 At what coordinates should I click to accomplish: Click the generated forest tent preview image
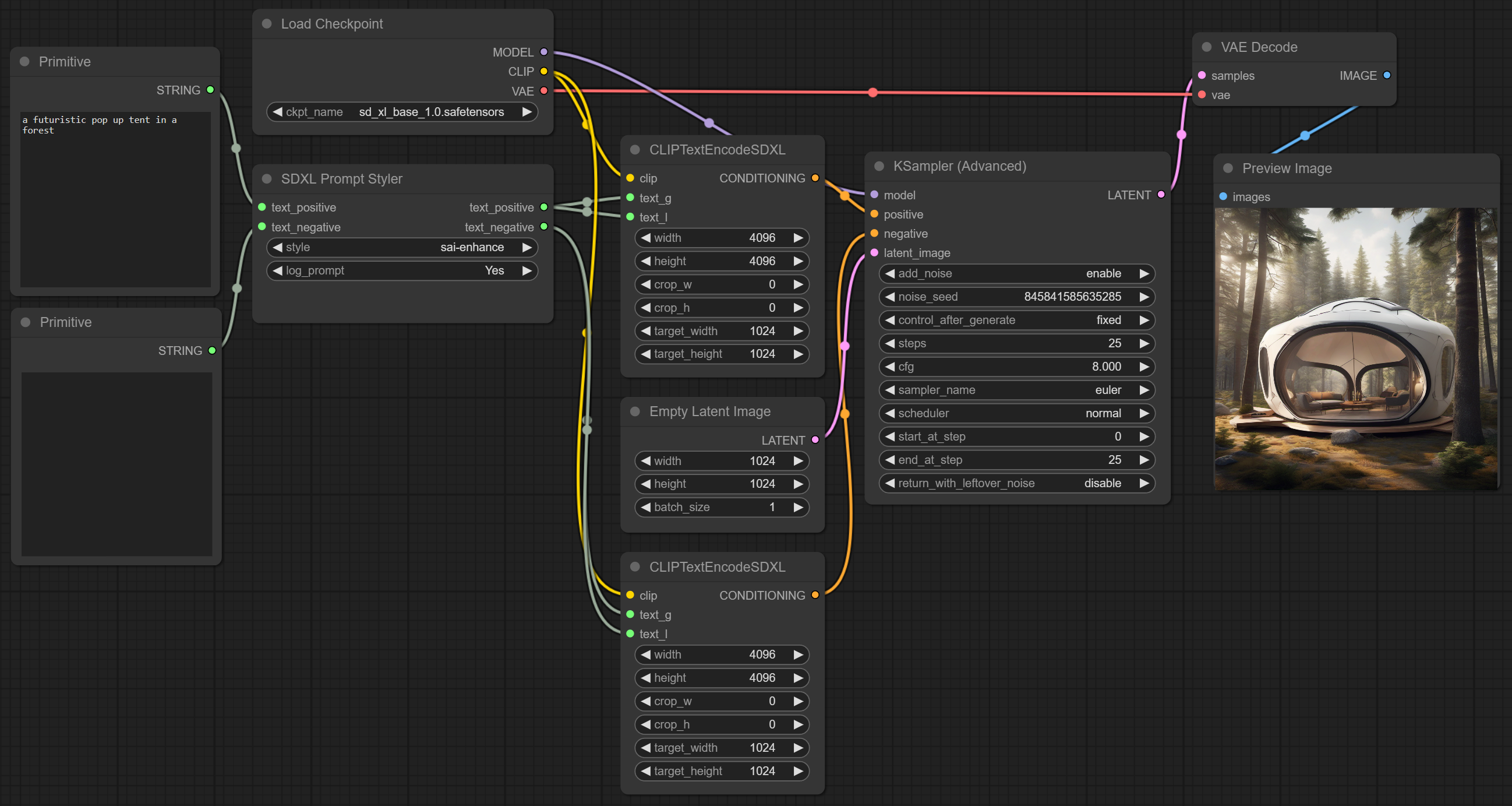[x=1355, y=349]
